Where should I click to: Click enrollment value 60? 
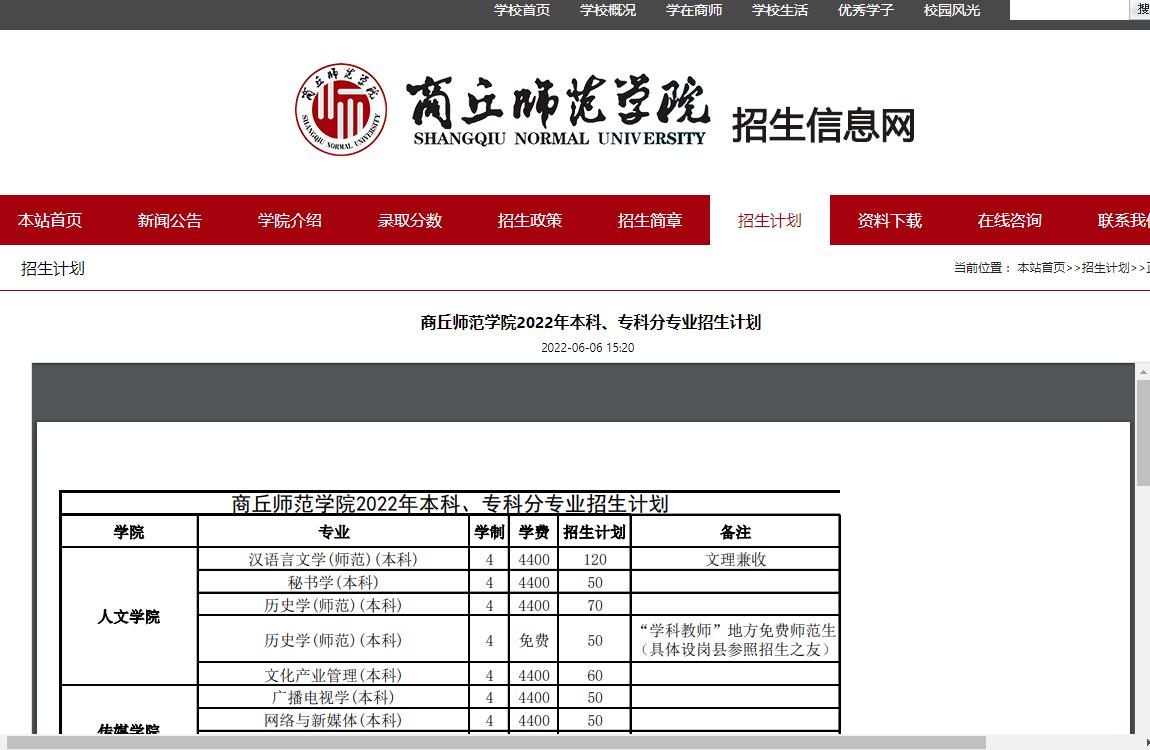point(595,674)
